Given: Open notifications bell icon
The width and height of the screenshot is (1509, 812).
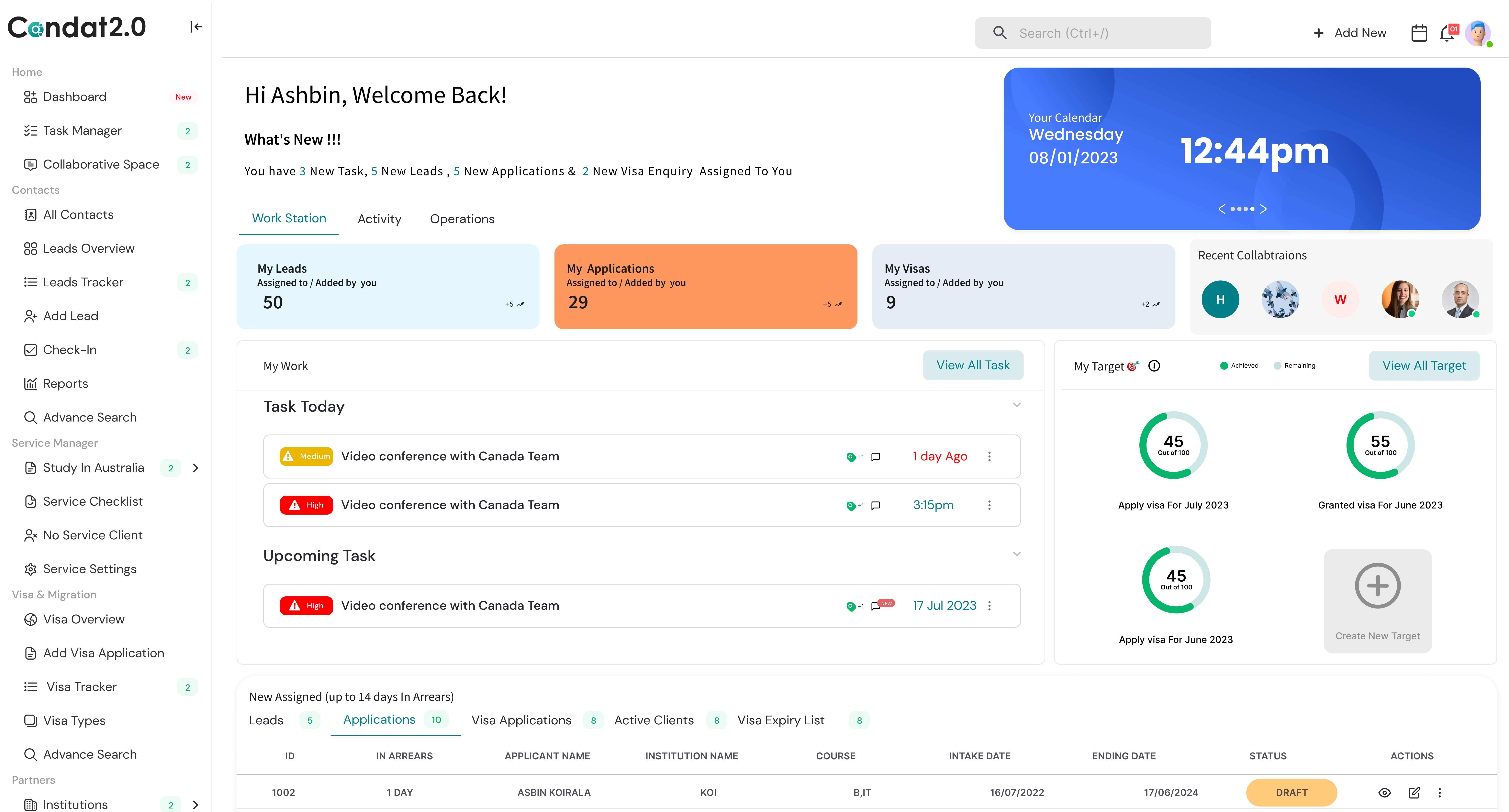Looking at the screenshot, I should click(x=1447, y=33).
